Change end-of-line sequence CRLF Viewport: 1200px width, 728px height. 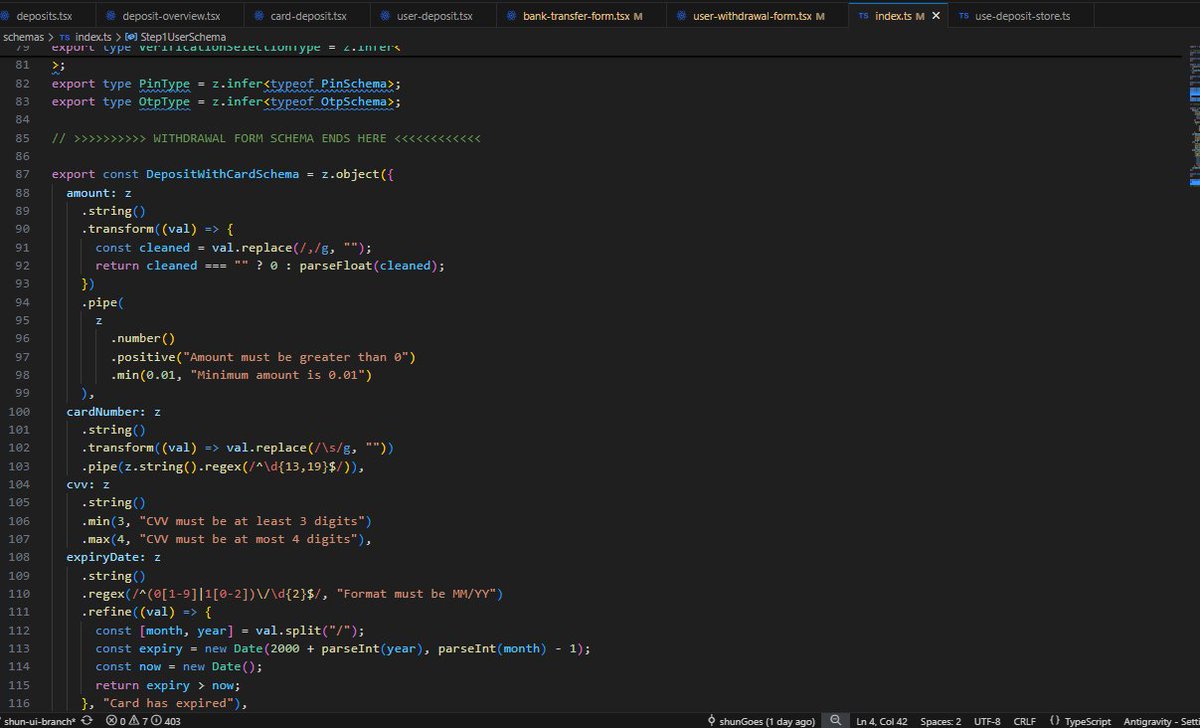(x=1025, y=720)
